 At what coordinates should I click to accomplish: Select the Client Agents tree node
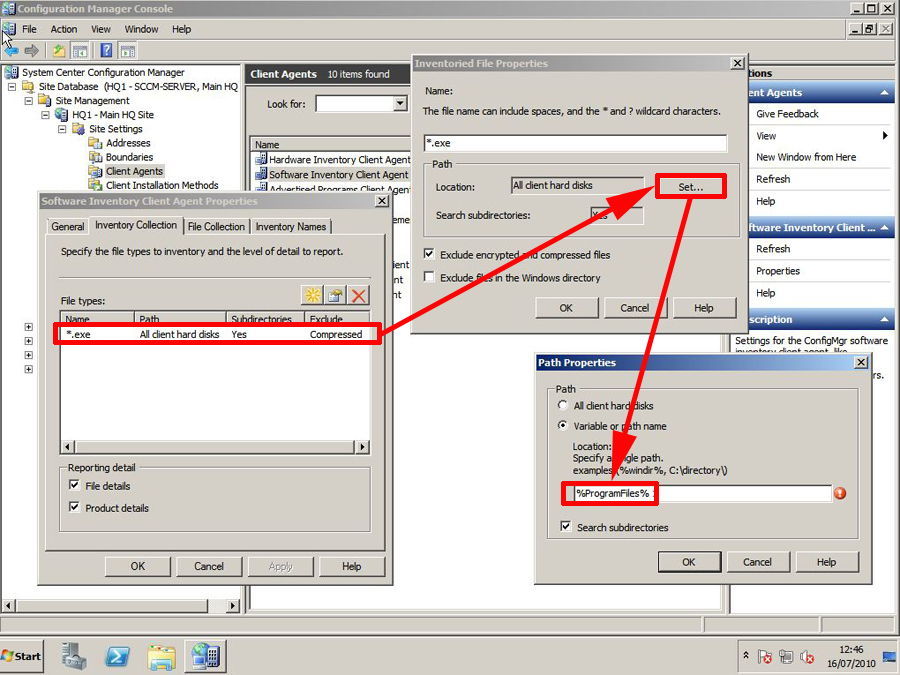(134, 171)
